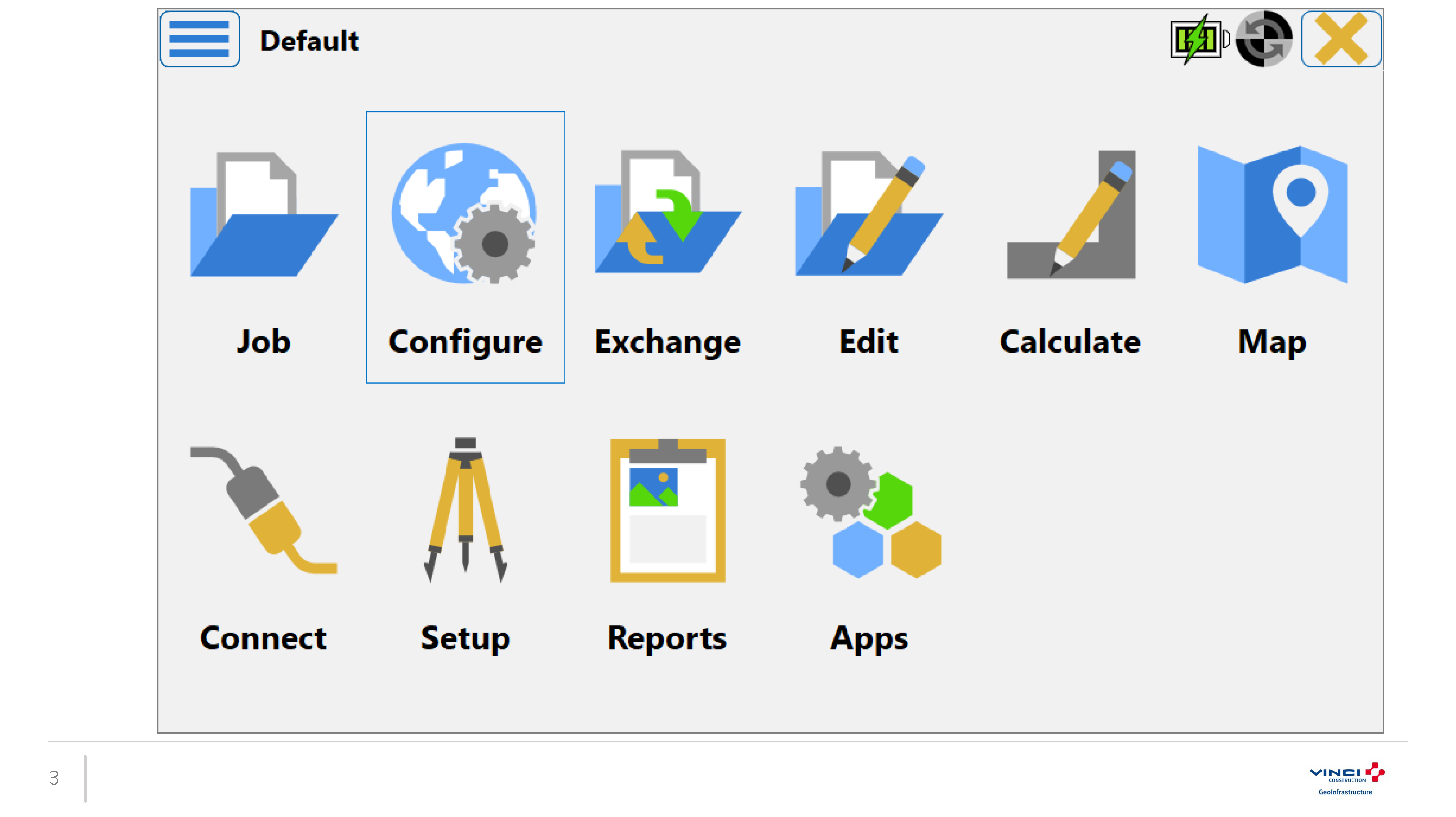The width and height of the screenshot is (1456, 817).
Task: Click the Default profile title
Action: (x=309, y=41)
